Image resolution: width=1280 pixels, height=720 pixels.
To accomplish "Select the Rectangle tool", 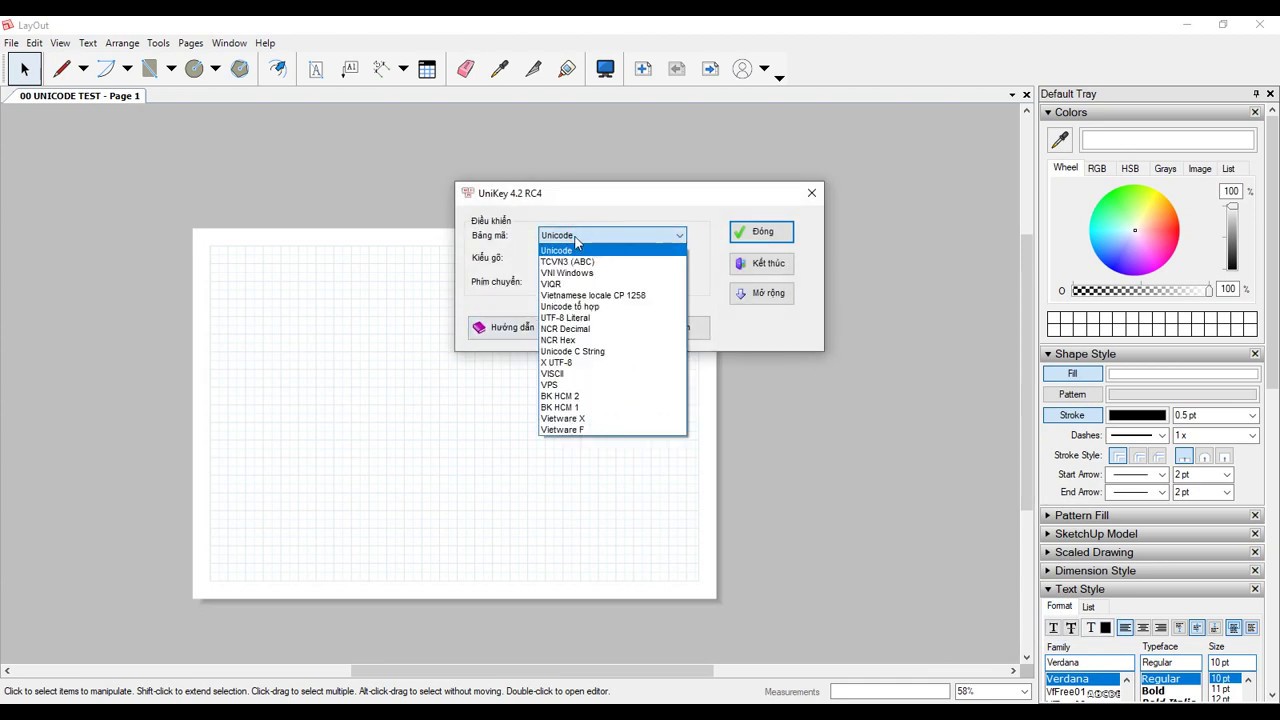I will click(x=150, y=69).
